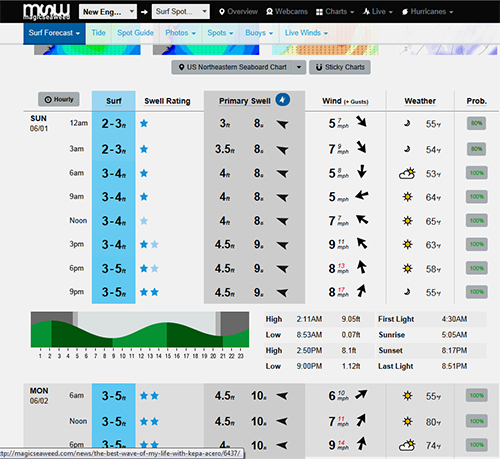Toggle the Hourly forecast view
Image resolution: width=500 pixels, height=459 pixels.
(59, 99)
